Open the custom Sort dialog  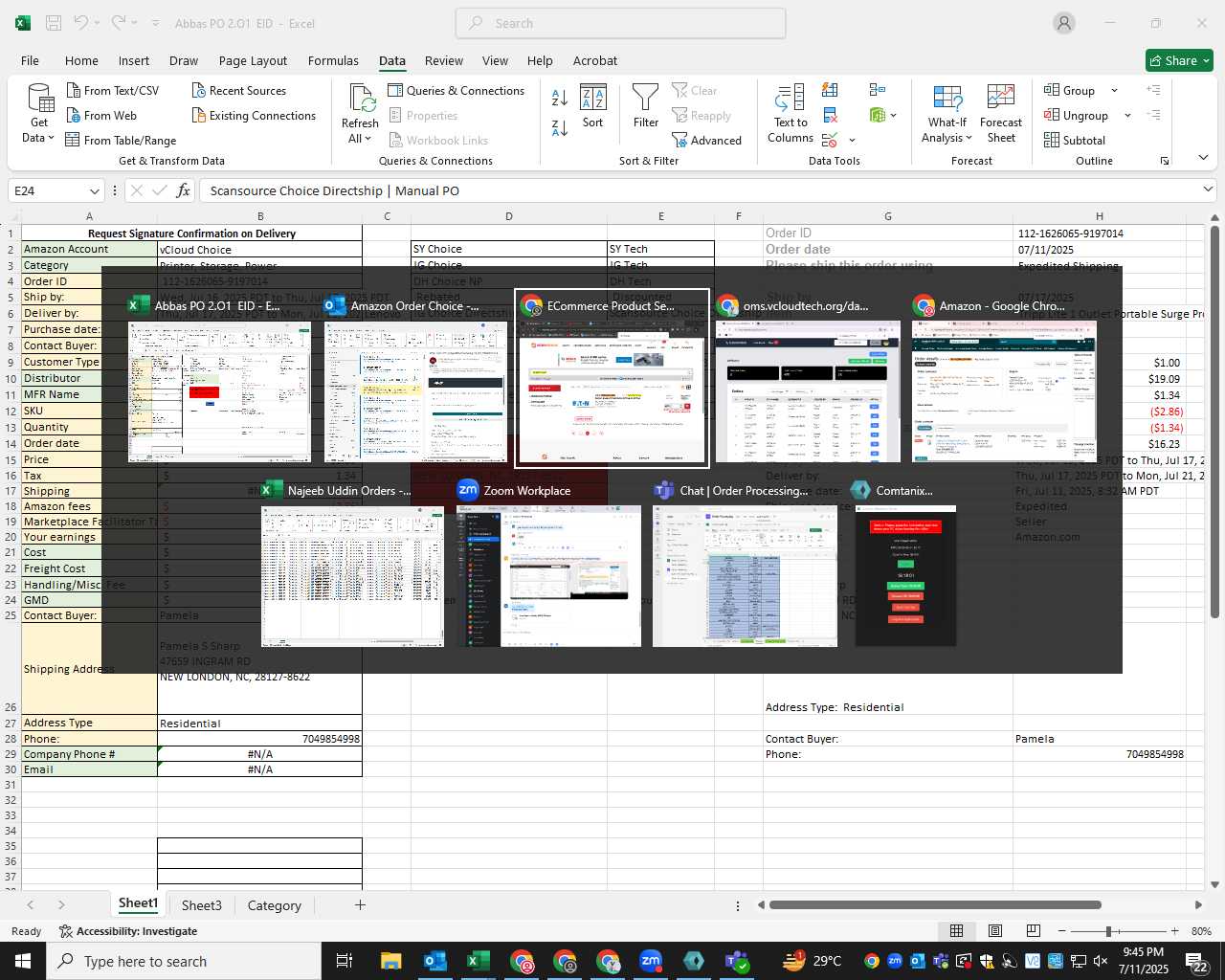(593, 106)
